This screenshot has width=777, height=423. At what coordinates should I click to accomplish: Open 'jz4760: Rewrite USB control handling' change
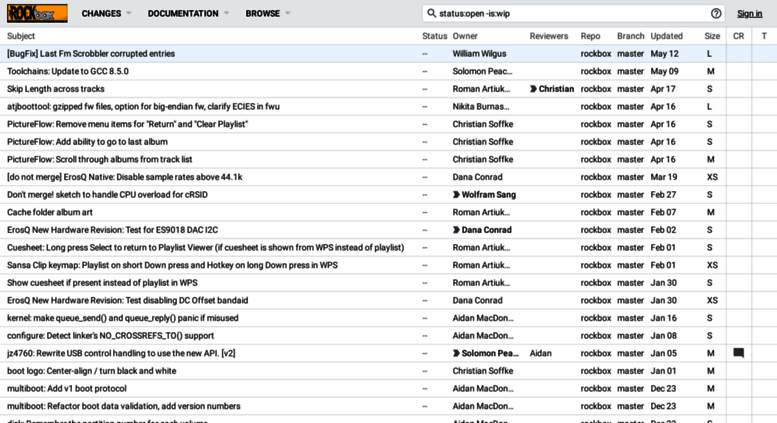(121, 353)
